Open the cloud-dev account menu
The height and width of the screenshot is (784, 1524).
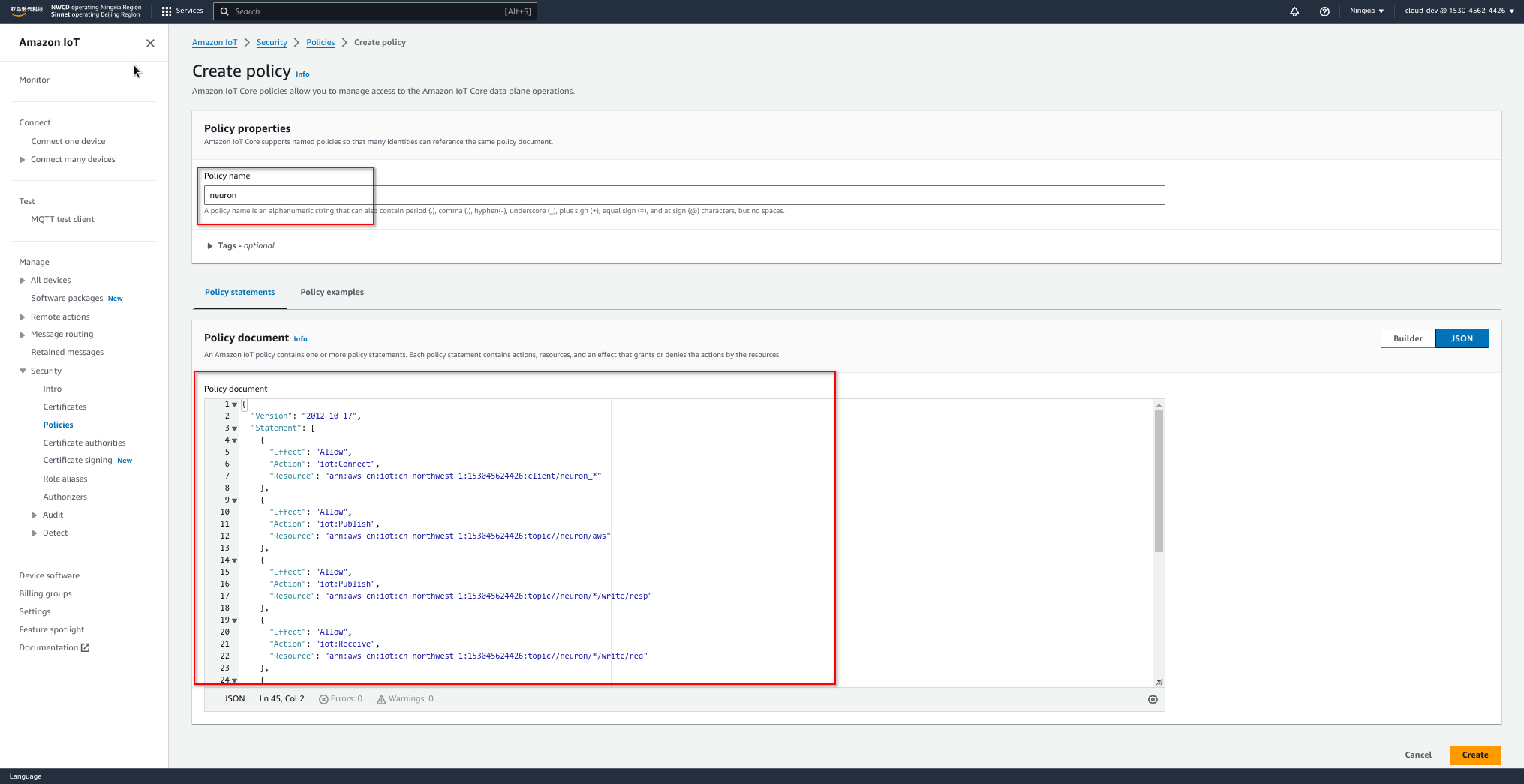[1457, 11]
